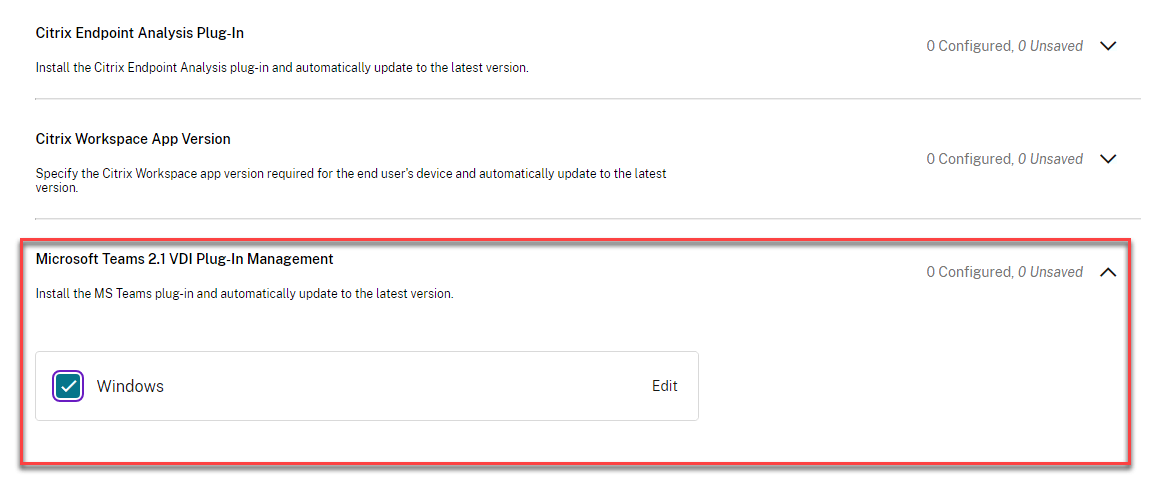Click '0 Configured' for Microsoft Teams plug-in
Image resolution: width=1152 pixels, height=489 pixels.
point(968,272)
